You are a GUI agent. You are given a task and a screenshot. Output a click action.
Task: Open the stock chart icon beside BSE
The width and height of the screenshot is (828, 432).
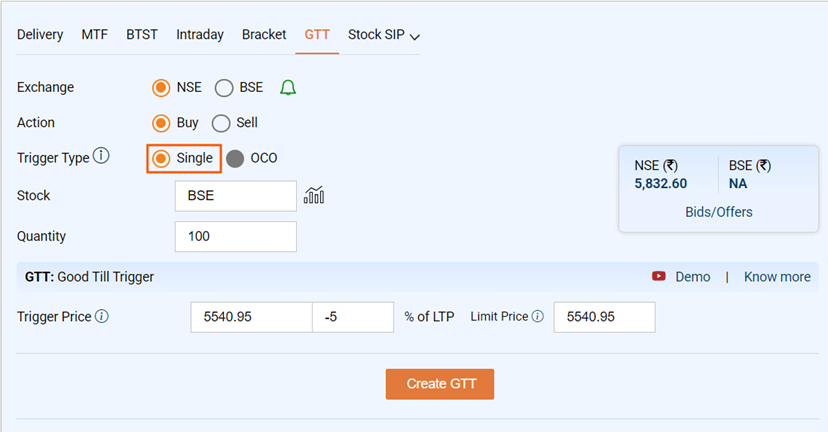click(x=314, y=195)
